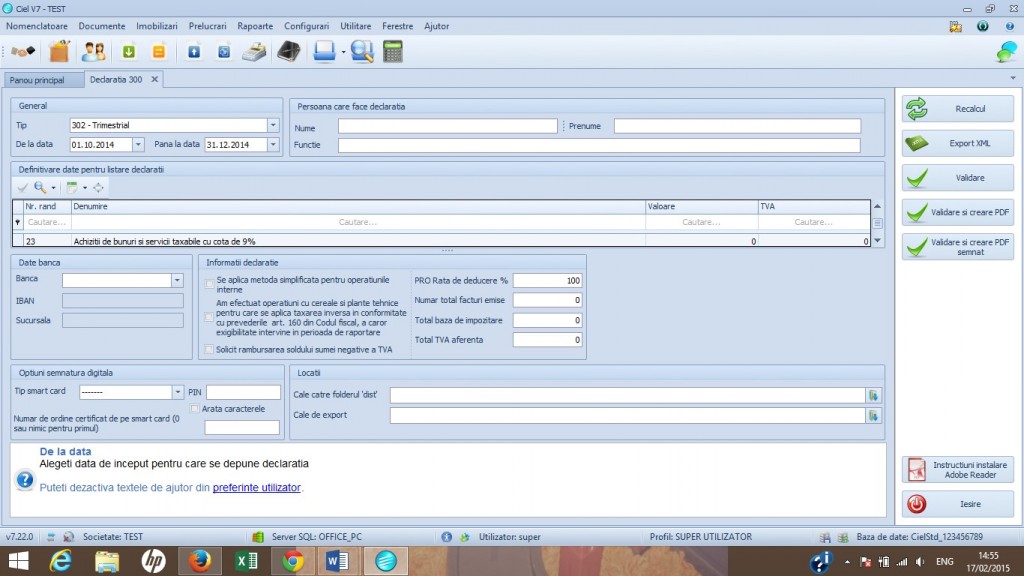The width and height of the screenshot is (1024, 576).
Task: Open the dropdown arrow beside grid magnifier
Action: point(54,188)
